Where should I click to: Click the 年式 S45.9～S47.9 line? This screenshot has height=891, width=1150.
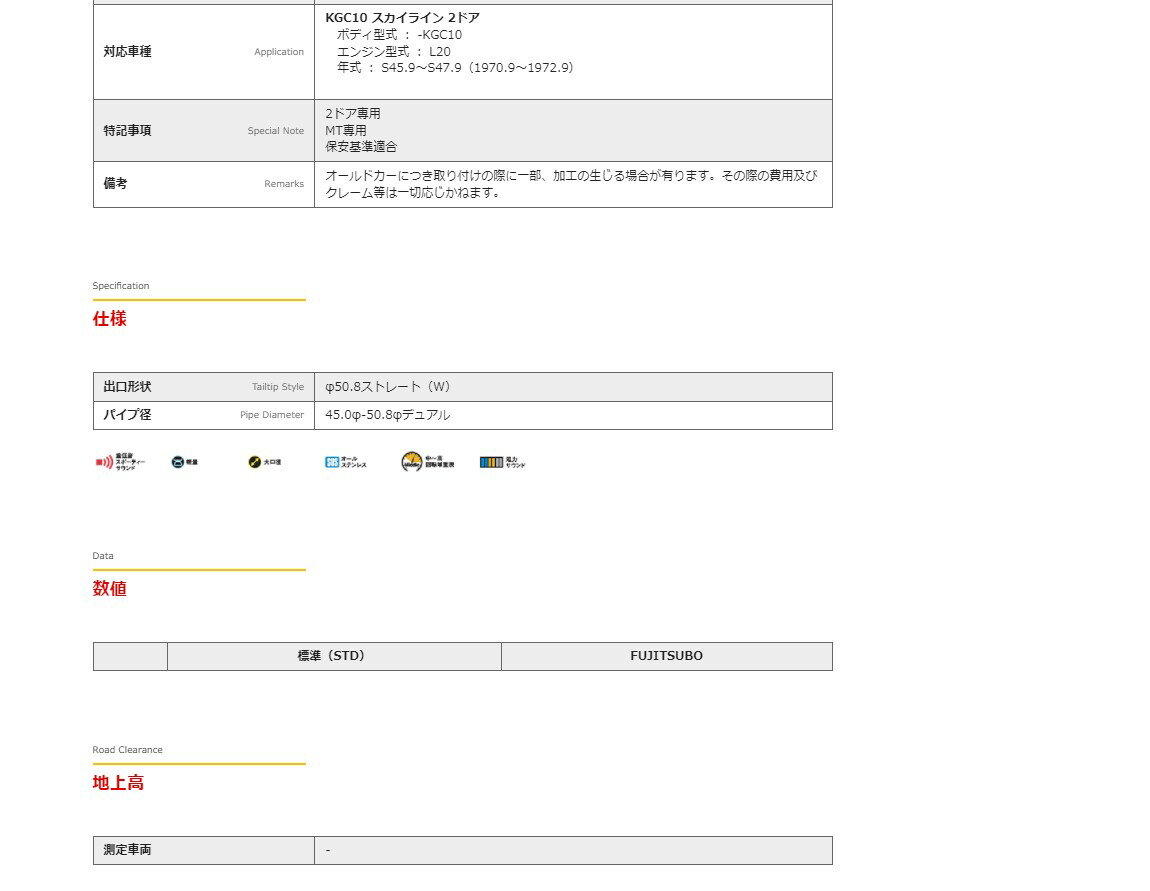click(455, 67)
